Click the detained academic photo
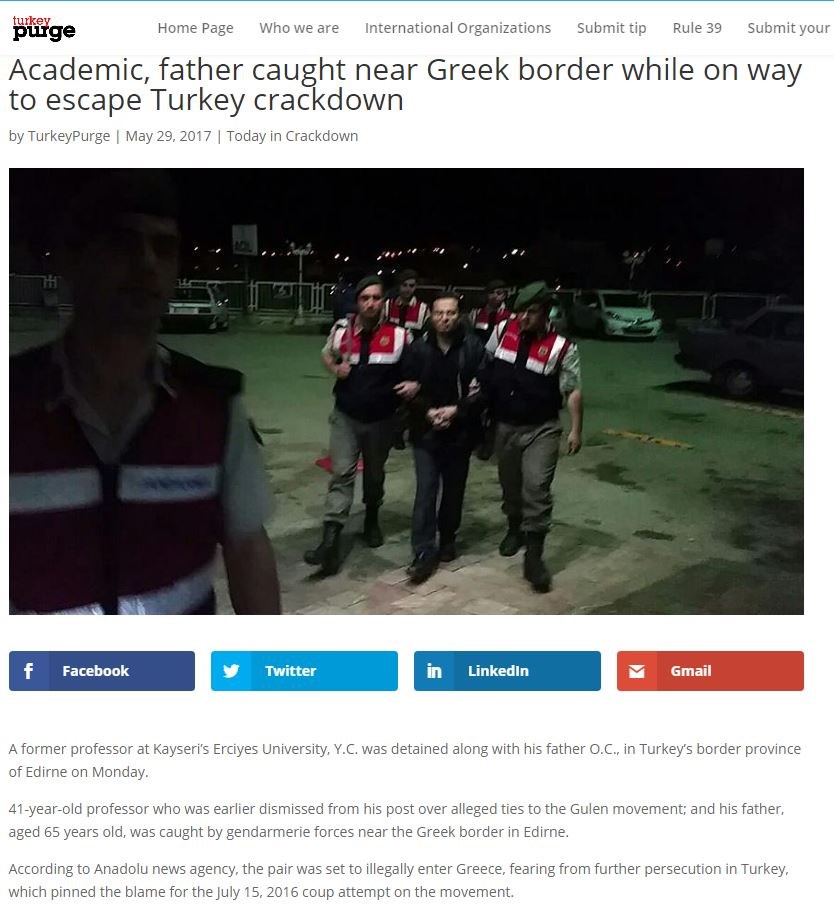The width and height of the screenshot is (834, 907). pos(406,391)
